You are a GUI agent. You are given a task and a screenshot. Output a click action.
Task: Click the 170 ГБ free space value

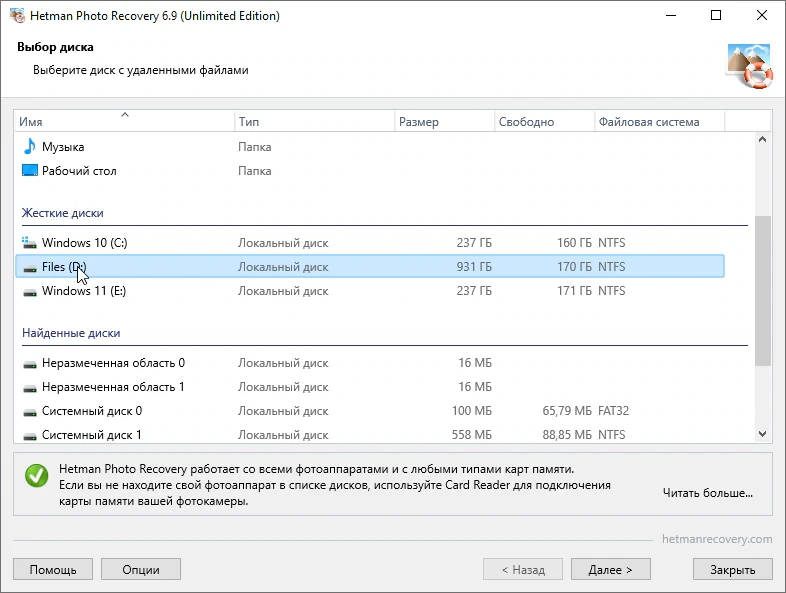pyautogui.click(x=574, y=267)
